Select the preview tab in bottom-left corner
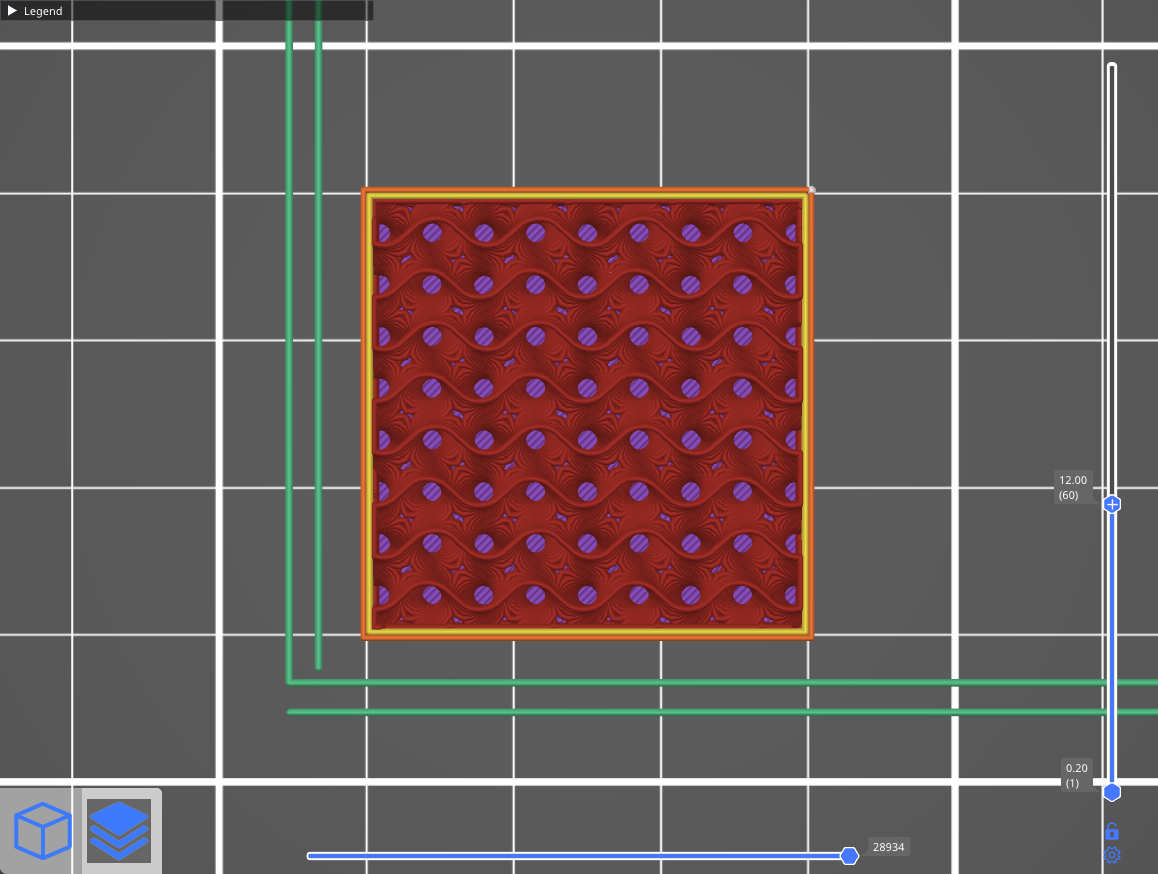The width and height of the screenshot is (1158, 874). point(118,829)
